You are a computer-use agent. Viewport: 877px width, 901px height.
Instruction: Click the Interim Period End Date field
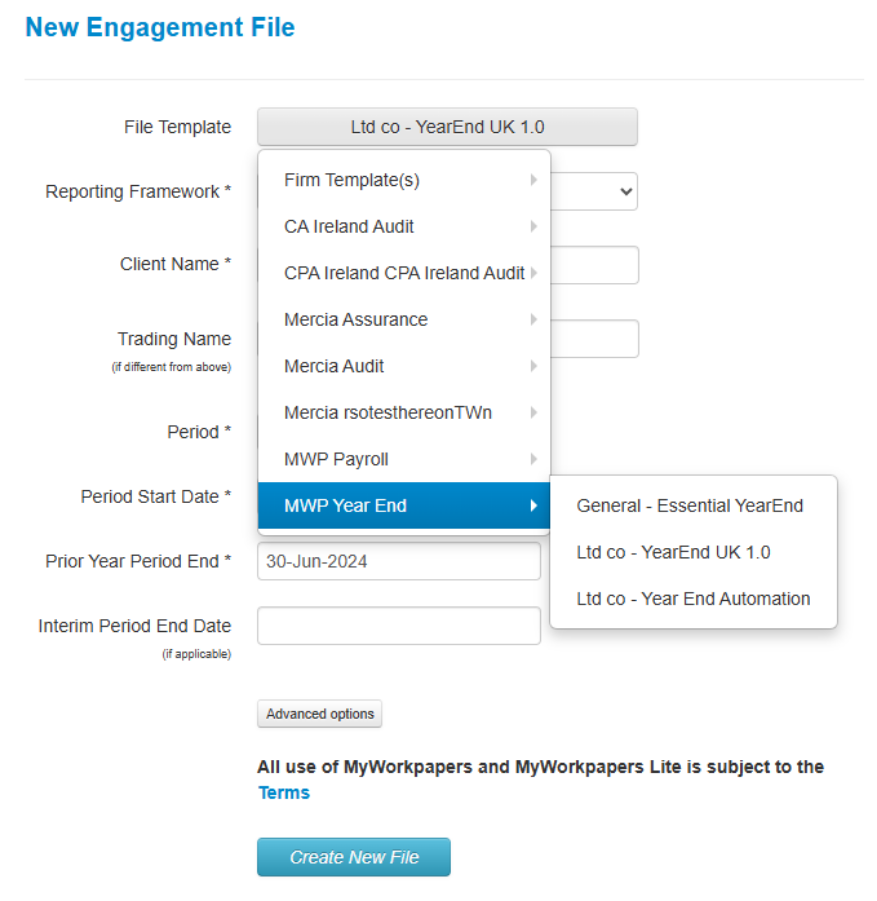[398, 626]
